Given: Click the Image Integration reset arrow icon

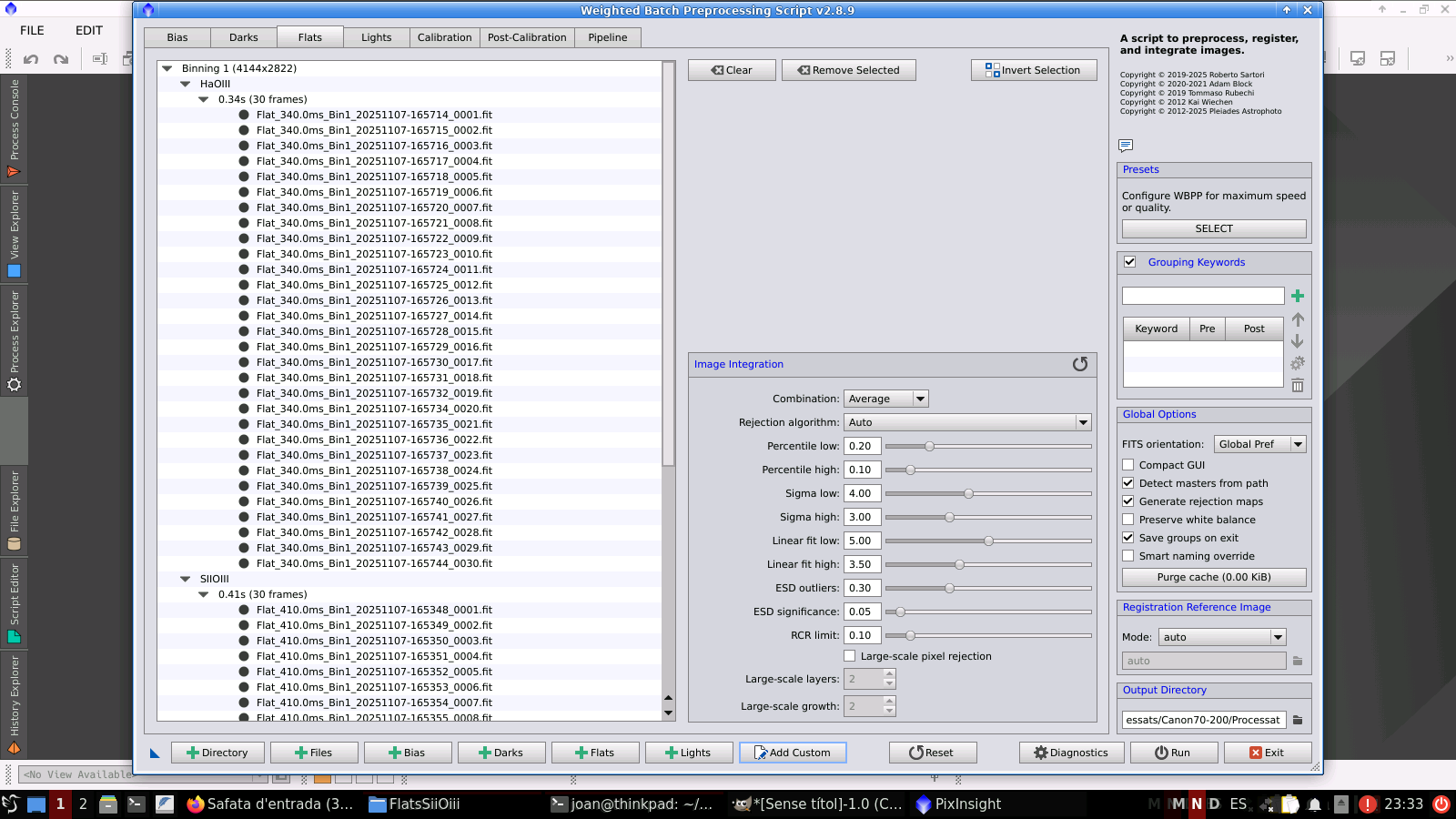Looking at the screenshot, I should pyautogui.click(x=1080, y=364).
